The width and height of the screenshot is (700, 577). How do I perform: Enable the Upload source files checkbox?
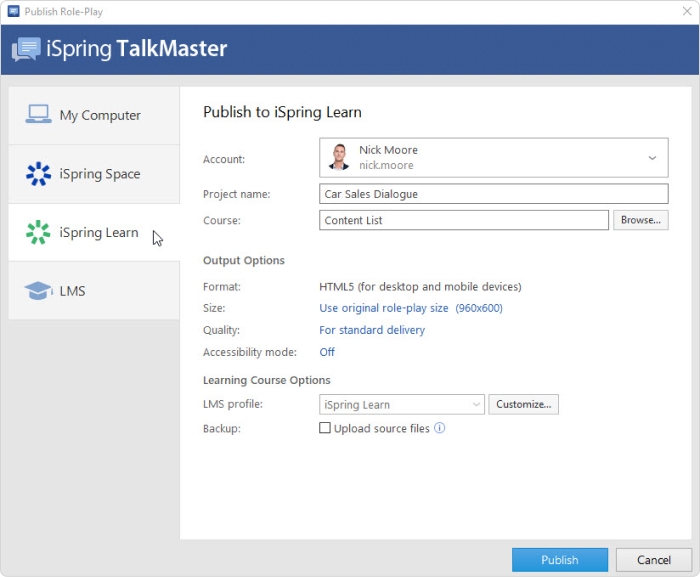coord(324,428)
